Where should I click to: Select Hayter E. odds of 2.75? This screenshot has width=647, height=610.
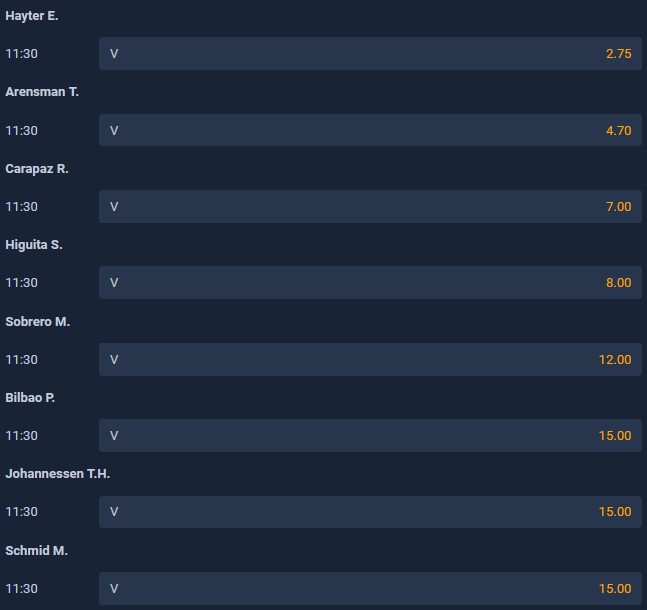370,54
